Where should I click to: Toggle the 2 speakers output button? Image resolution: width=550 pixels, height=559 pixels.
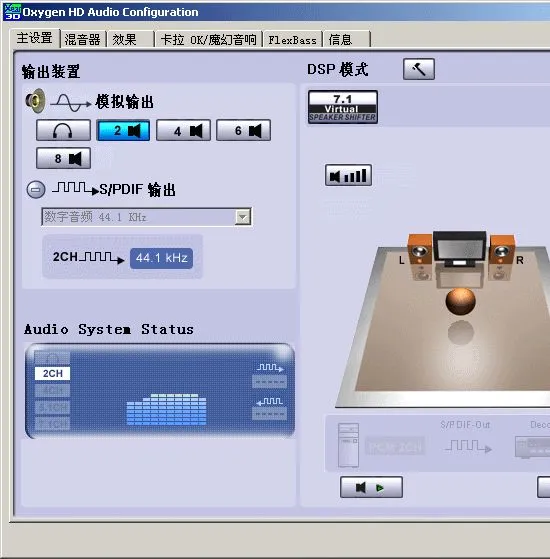123,130
